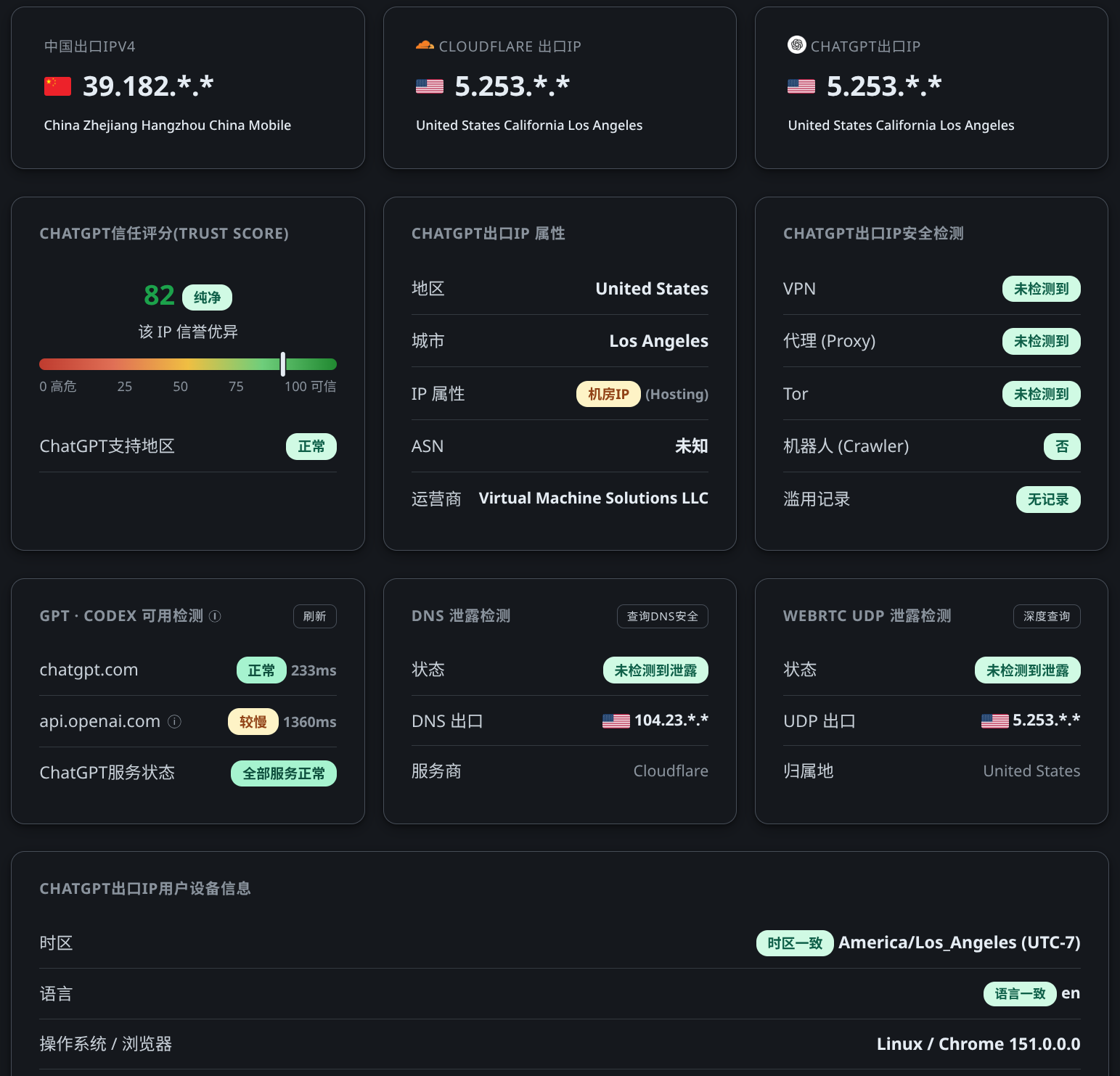
Task: Click the trust score slider marker
Action: pos(283,364)
